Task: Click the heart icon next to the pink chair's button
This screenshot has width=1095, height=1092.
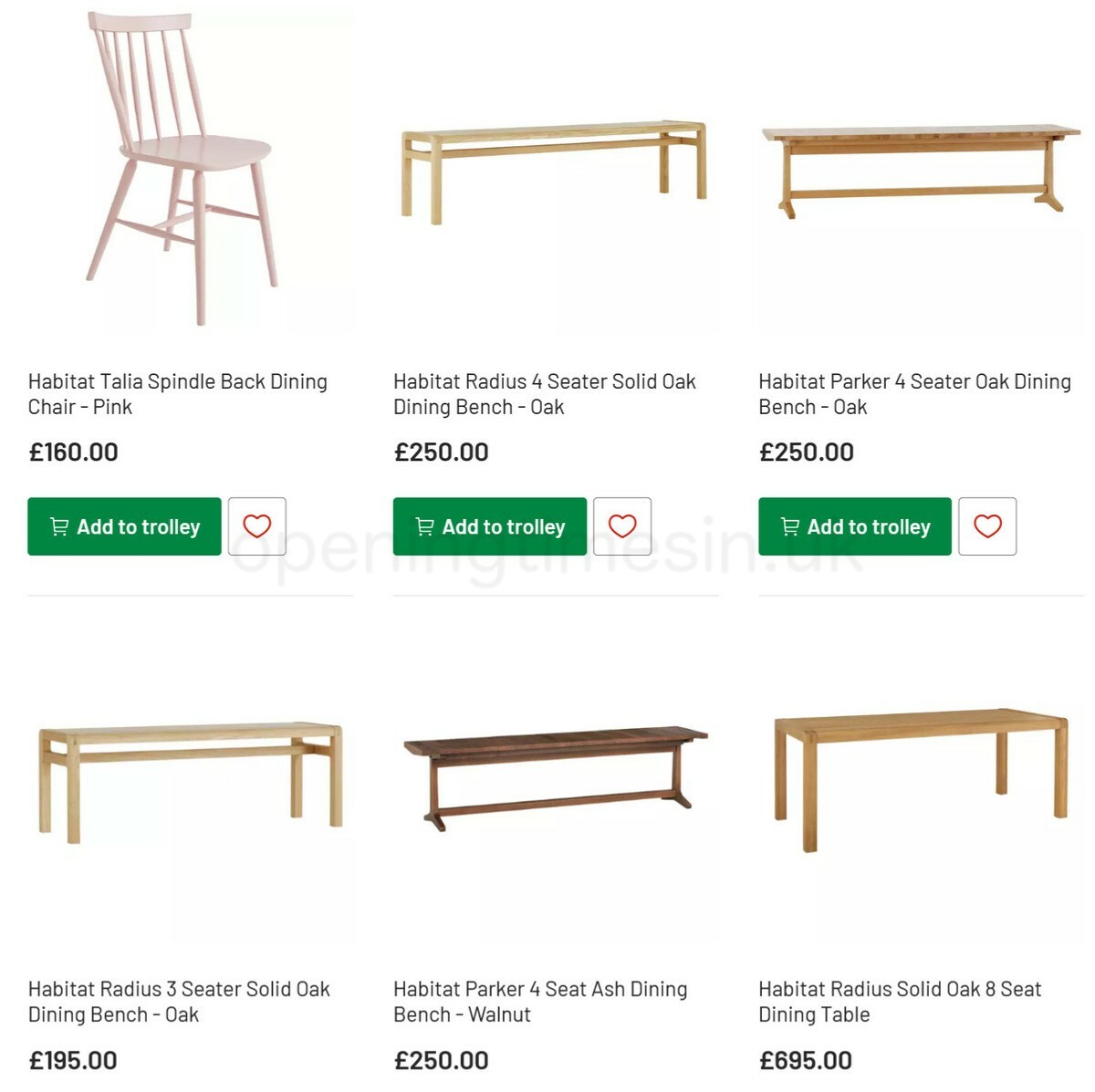Action: tap(257, 525)
